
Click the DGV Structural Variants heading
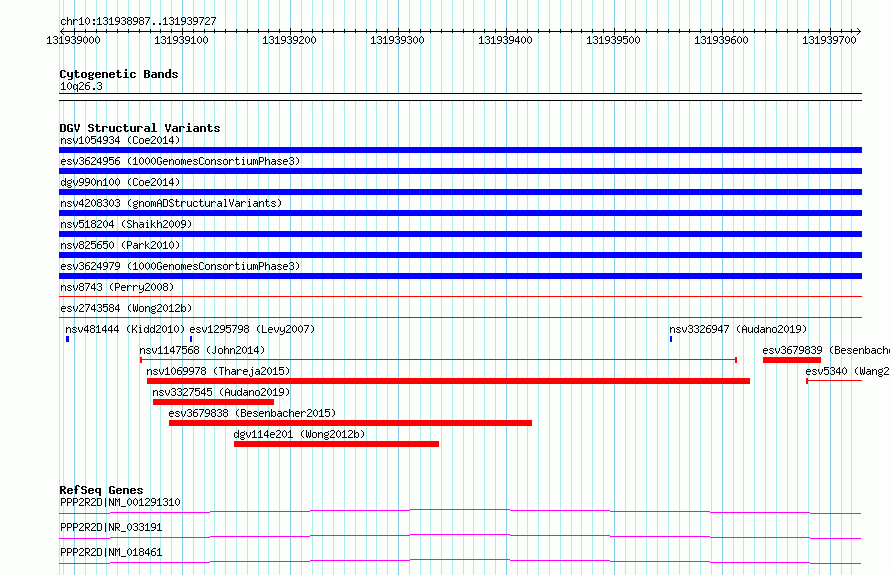(x=140, y=128)
